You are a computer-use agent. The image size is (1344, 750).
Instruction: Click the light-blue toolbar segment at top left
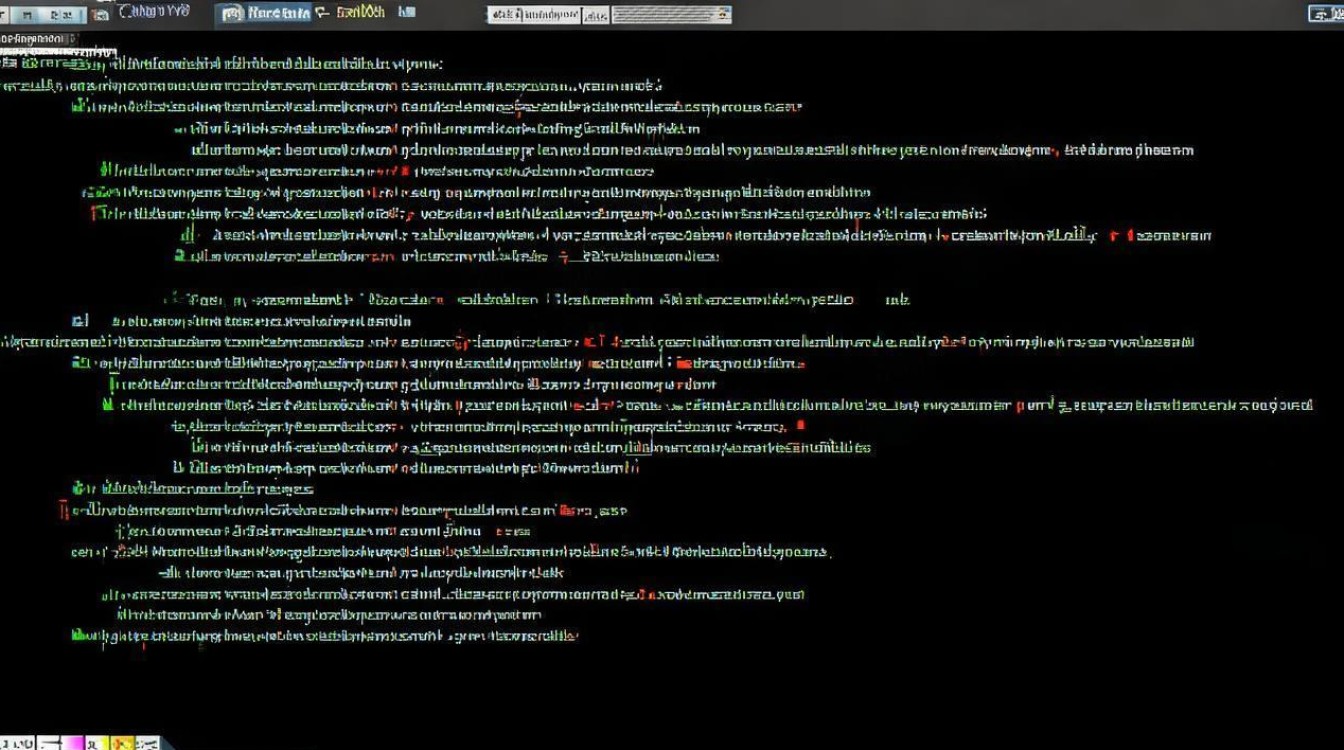pos(49,15)
